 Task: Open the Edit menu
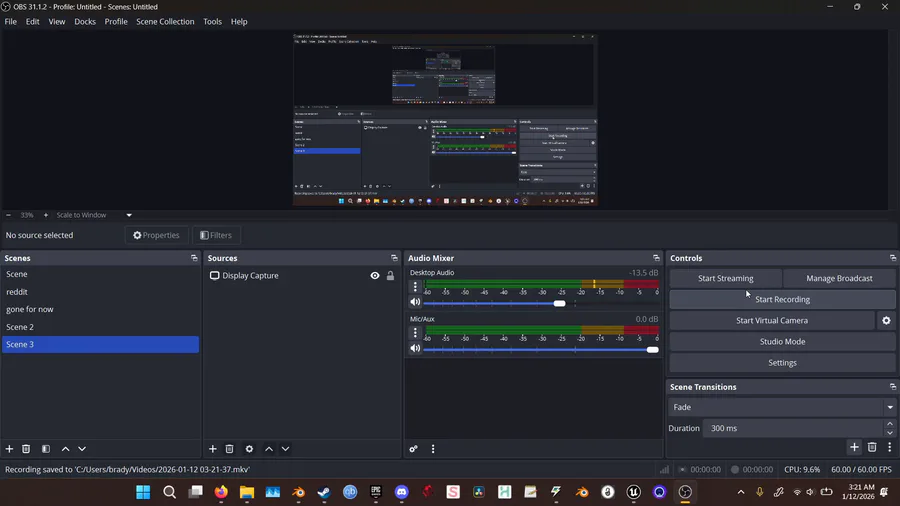(33, 21)
